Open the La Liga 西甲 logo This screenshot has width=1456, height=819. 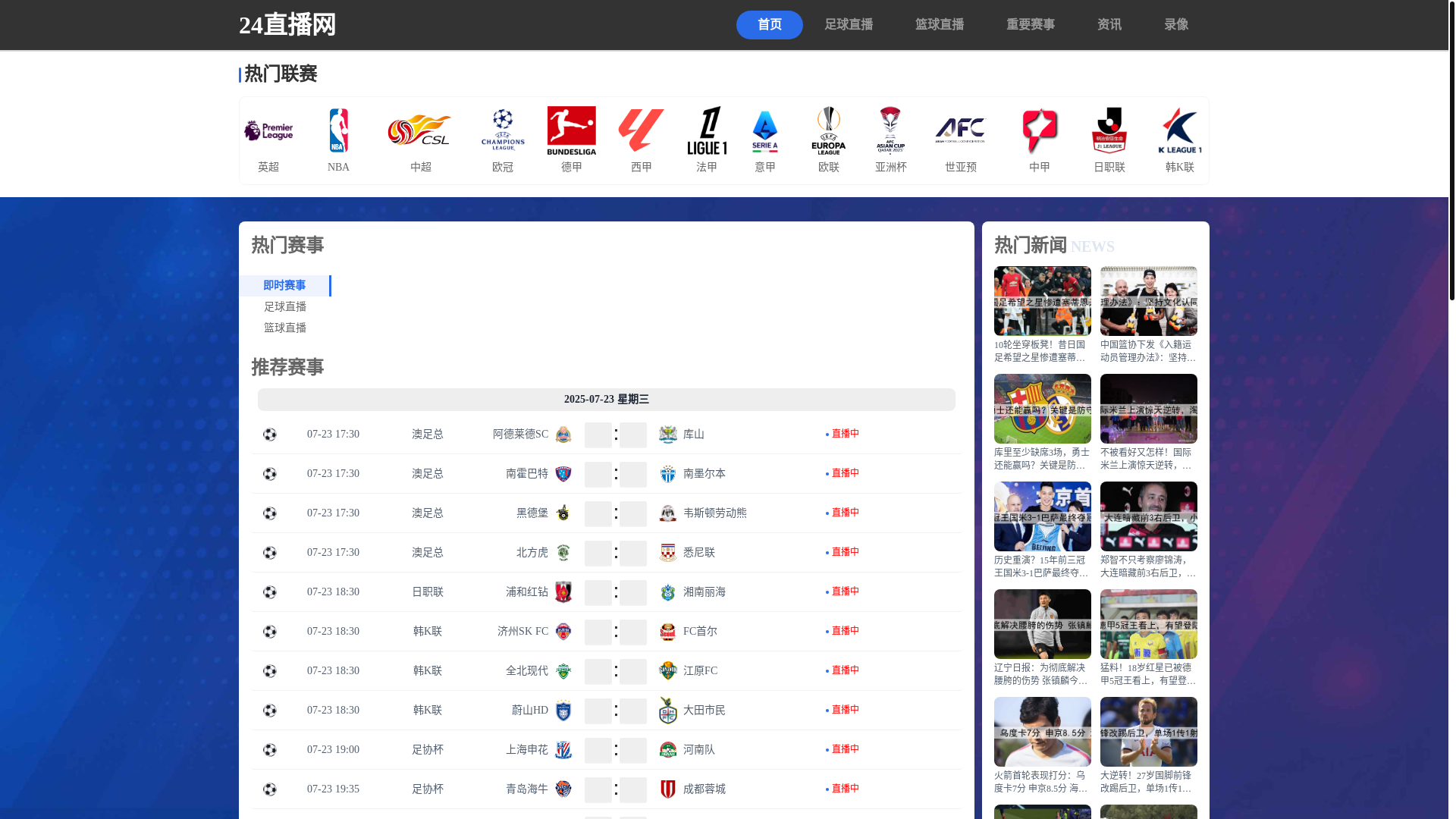pos(642,130)
